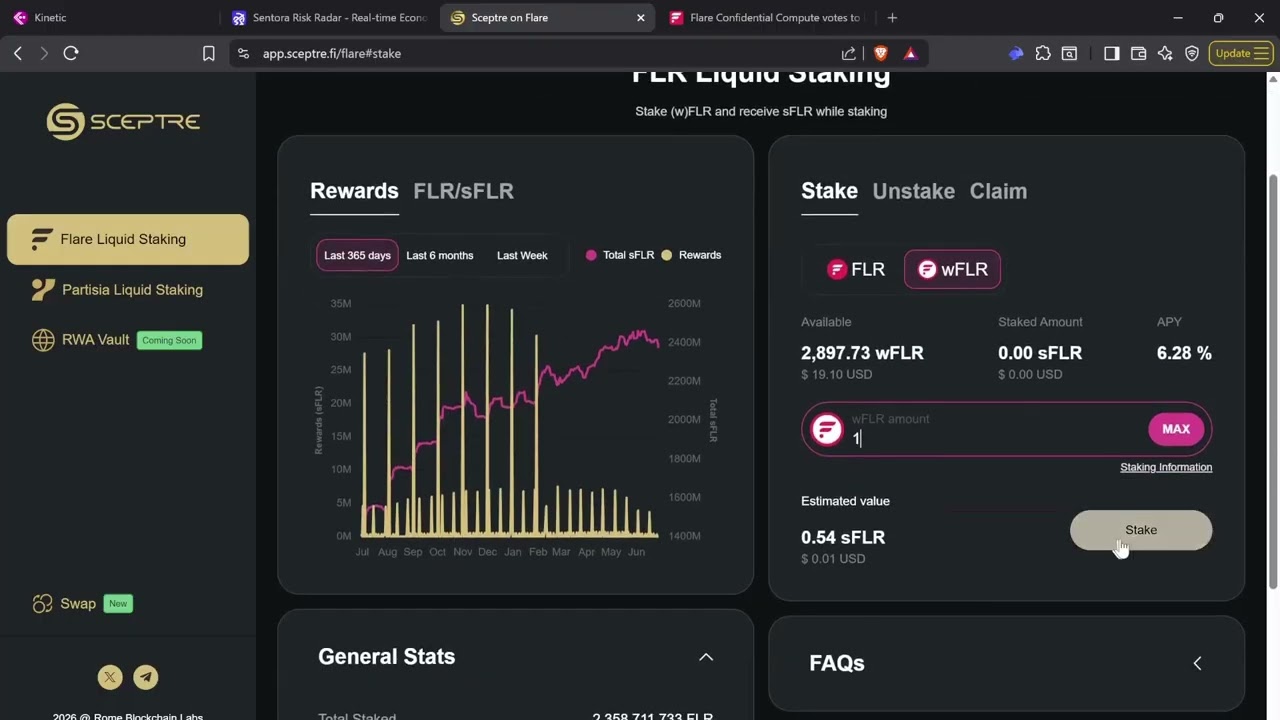Switch to the Flare Confidential Compute tab
The width and height of the screenshot is (1280, 720).
[766, 18]
